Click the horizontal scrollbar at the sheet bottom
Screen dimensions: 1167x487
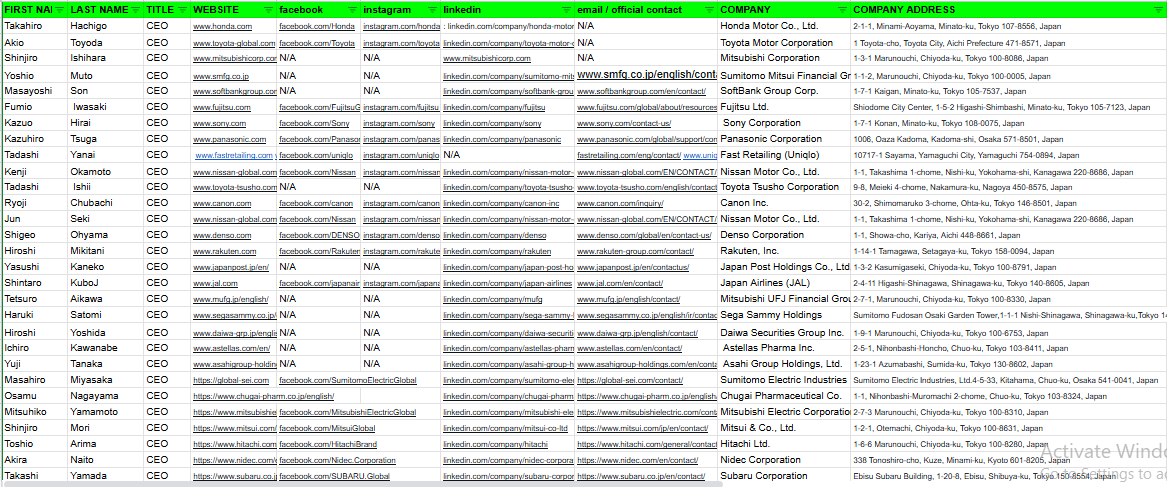[x=361, y=484]
